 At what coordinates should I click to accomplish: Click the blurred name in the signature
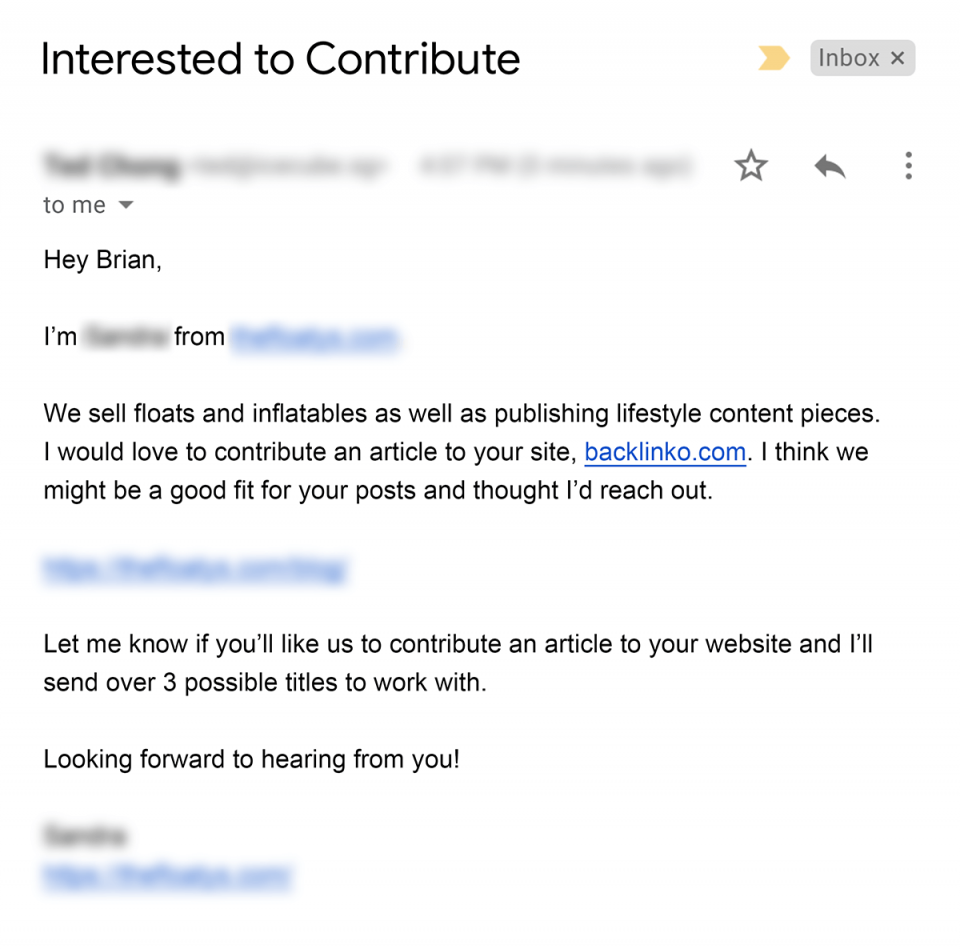pos(84,835)
